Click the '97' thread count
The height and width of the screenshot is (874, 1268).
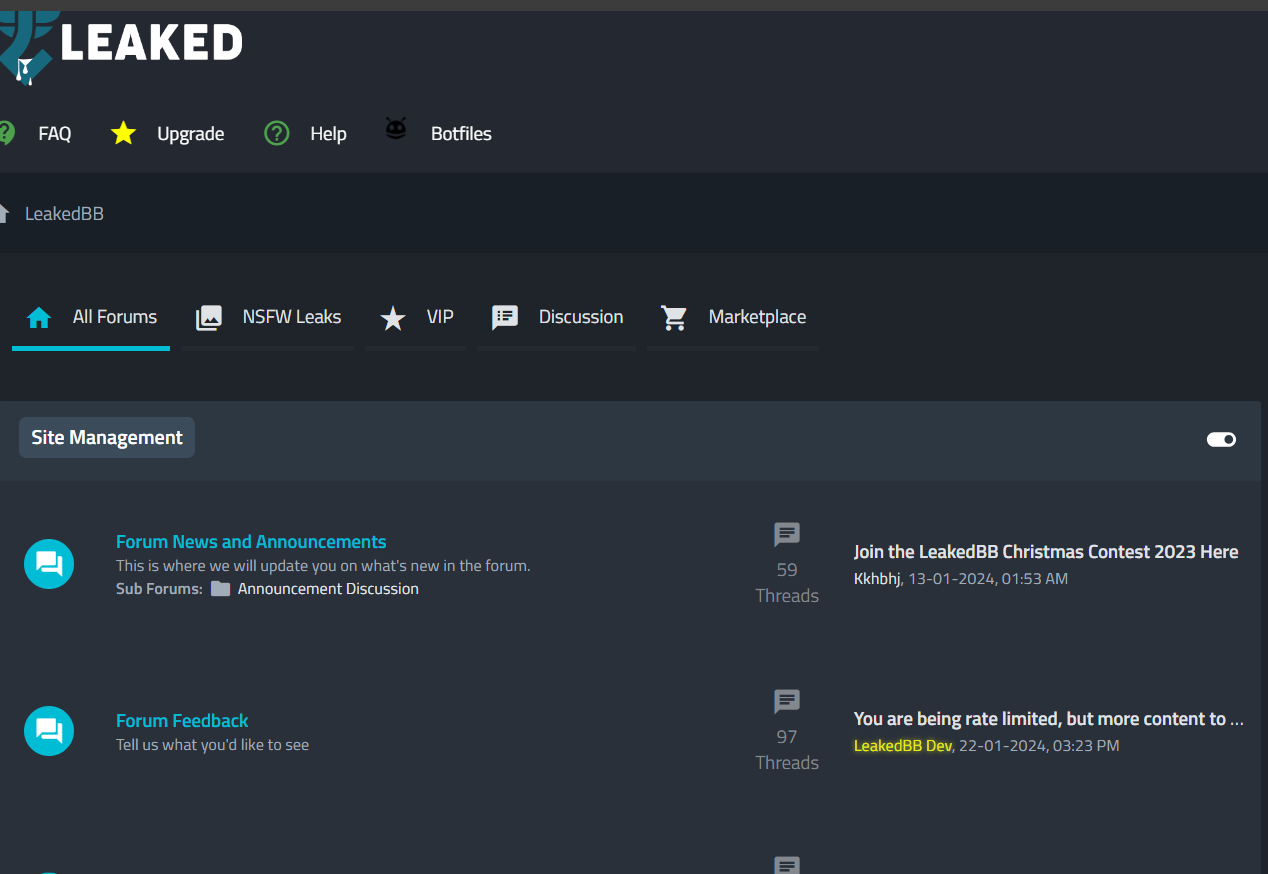(787, 737)
